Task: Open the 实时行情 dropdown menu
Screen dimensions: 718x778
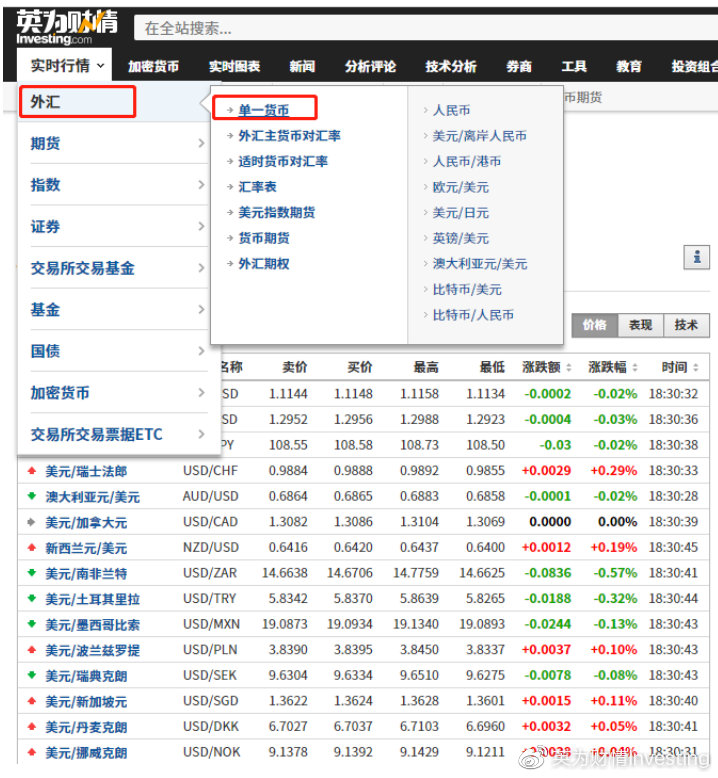Action: tap(65, 65)
